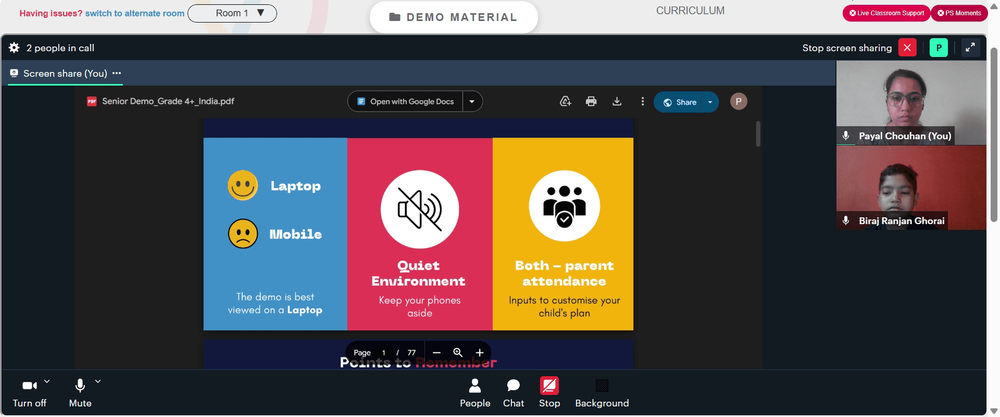This screenshot has width=1000, height=417.
Task: Click Live Classroom Support button
Action: click(886, 13)
